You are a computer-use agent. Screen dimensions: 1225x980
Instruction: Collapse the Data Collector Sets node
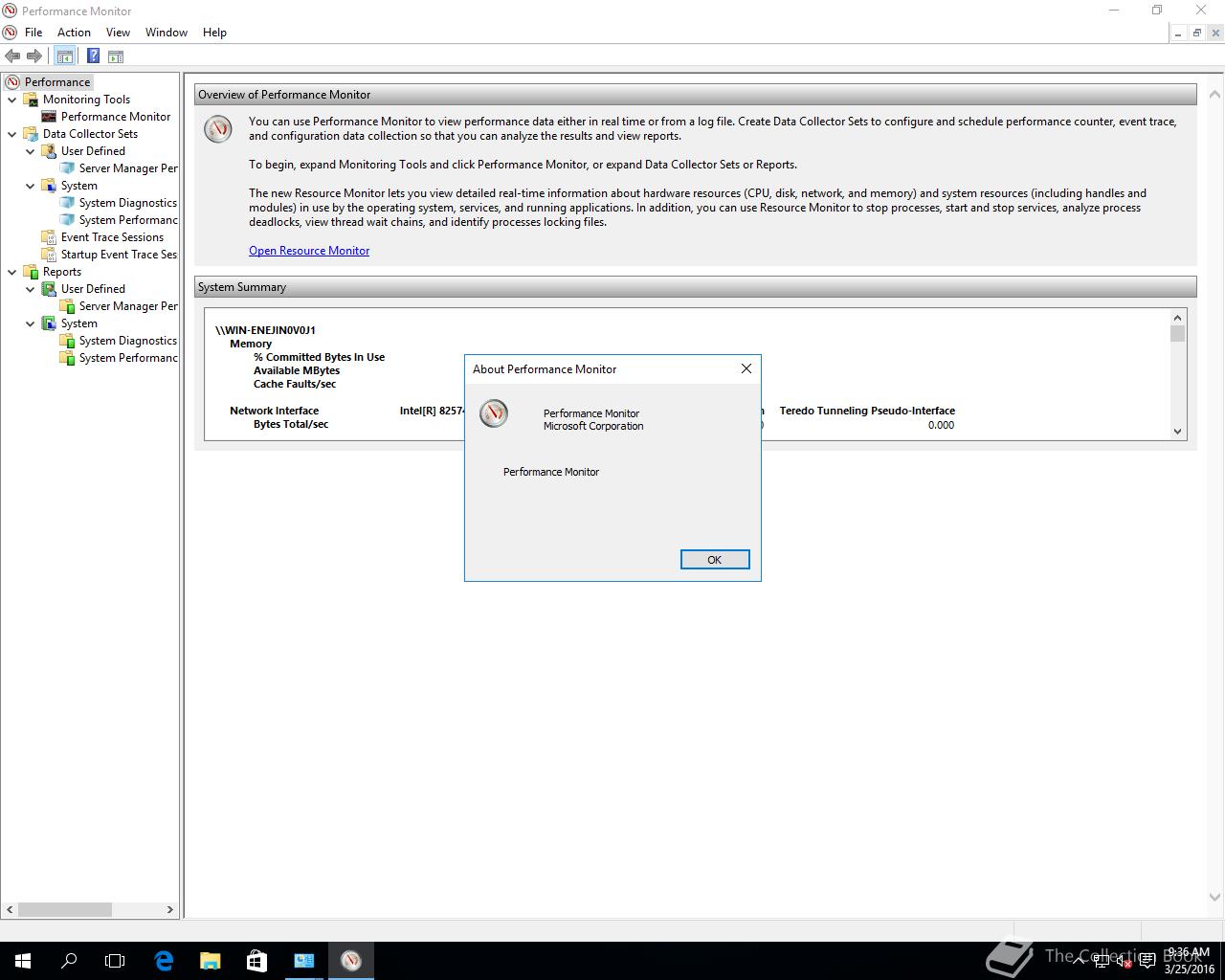[x=12, y=134]
